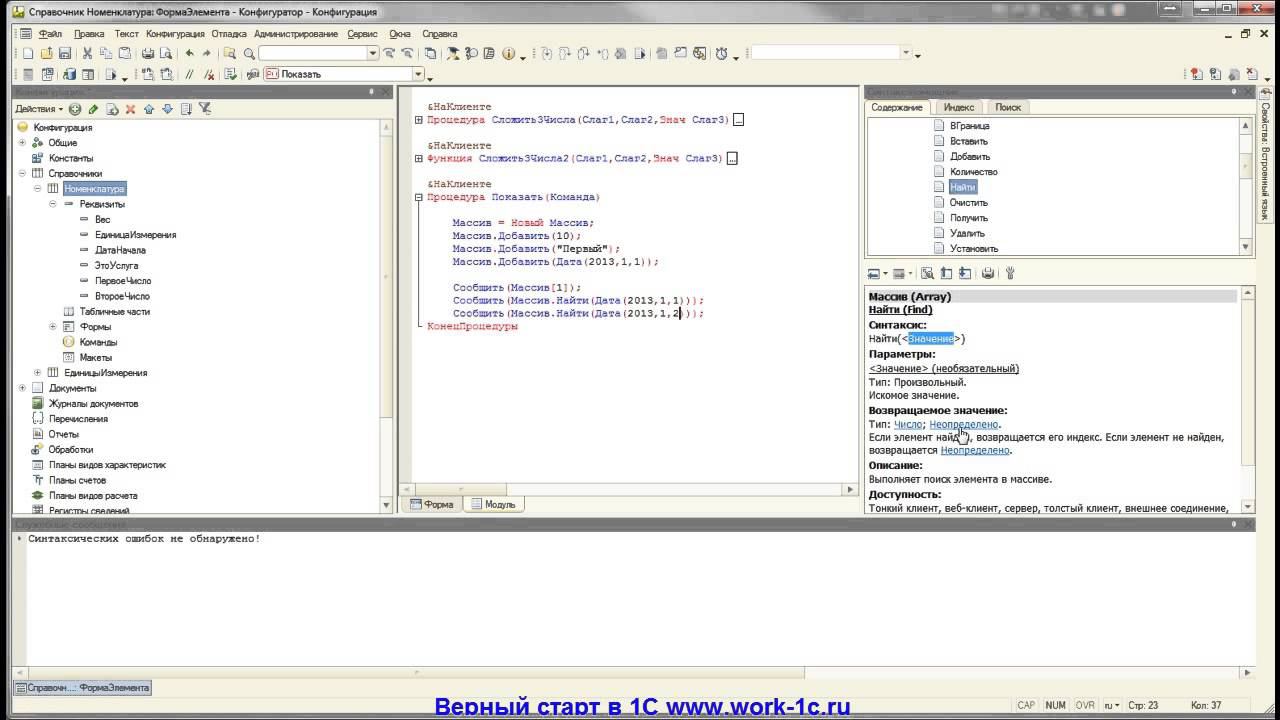The width and height of the screenshot is (1280, 720).
Task: Select the Команды tree item
Action: 98,342
